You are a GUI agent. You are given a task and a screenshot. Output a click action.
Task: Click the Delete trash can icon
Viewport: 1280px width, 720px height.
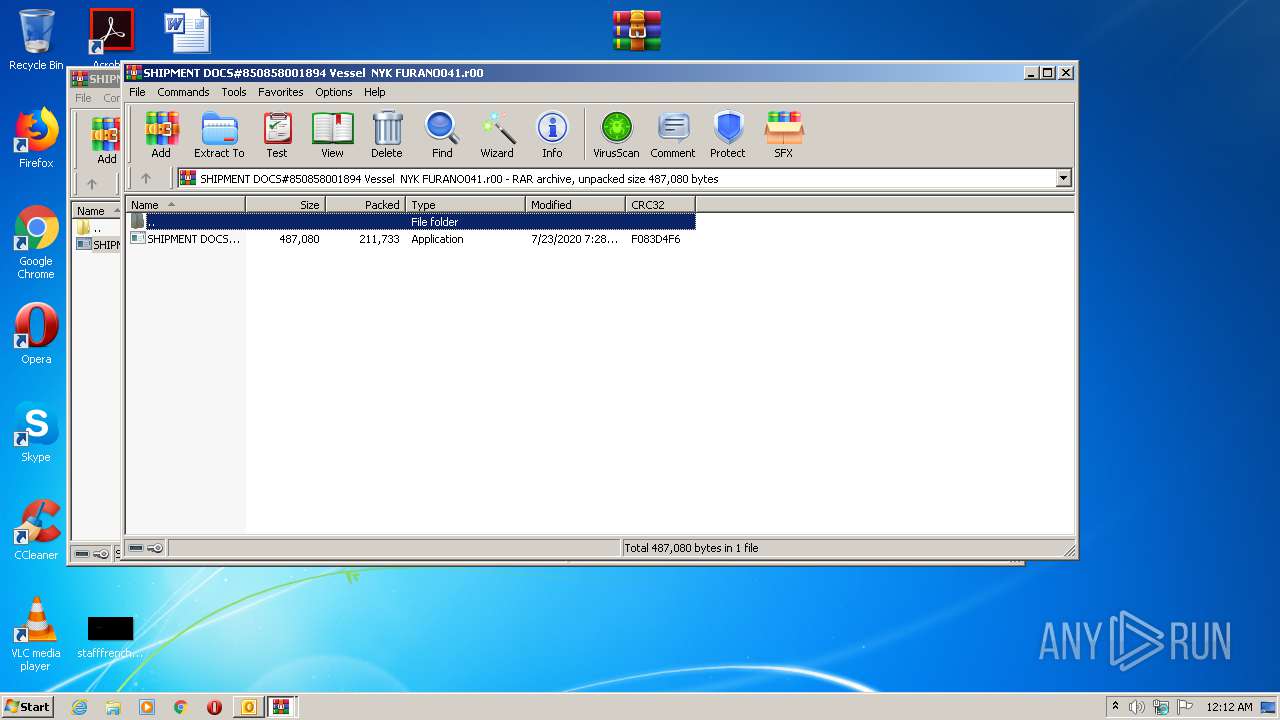(x=387, y=134)
